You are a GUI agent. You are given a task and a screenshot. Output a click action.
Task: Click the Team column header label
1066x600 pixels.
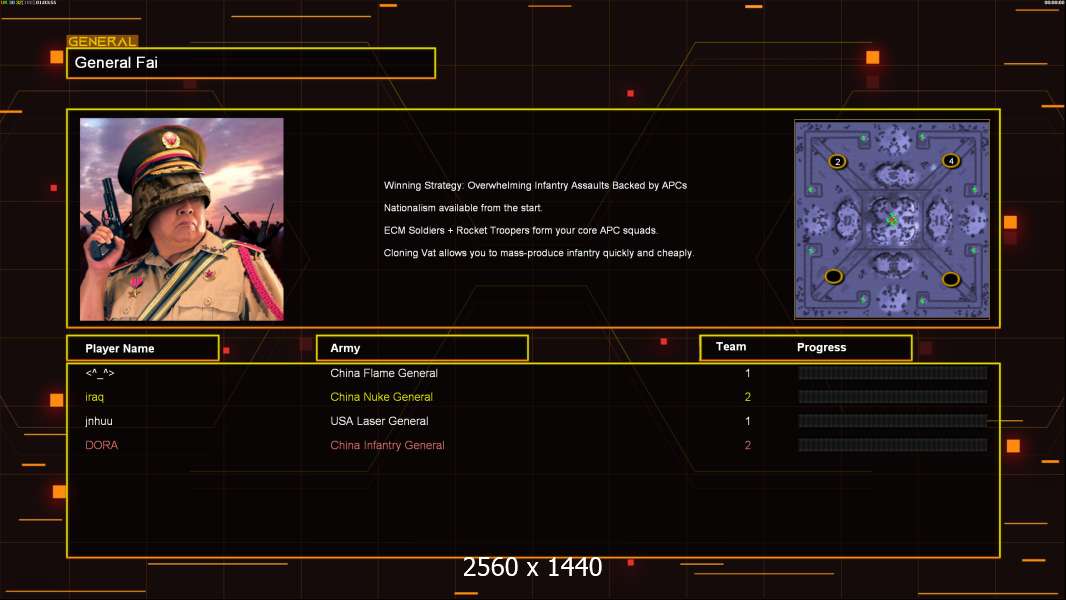tap(731, 347)
